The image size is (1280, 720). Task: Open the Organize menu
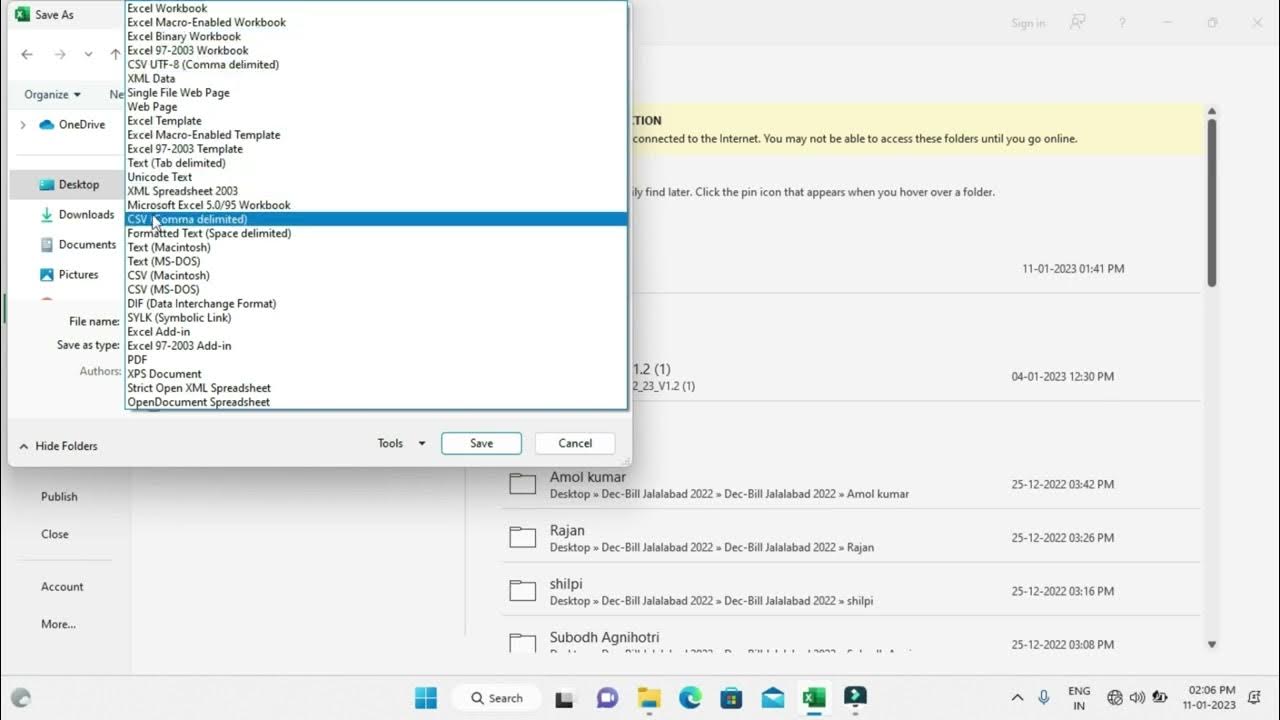click(x=52, y=94)
